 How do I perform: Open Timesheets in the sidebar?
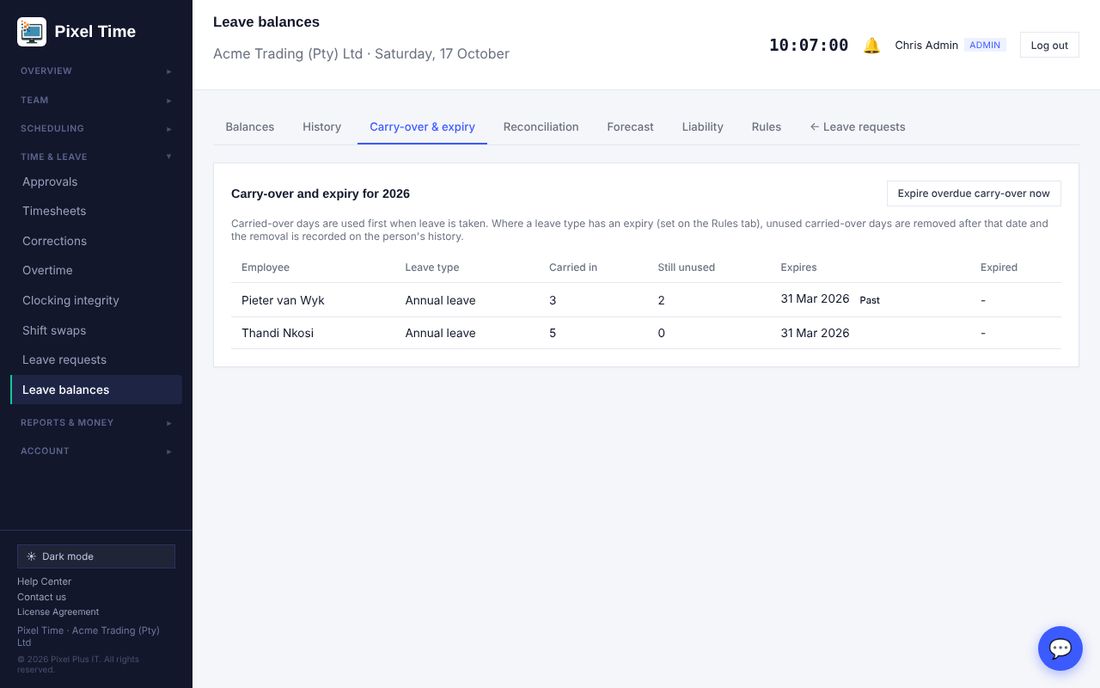click(x=96, y=211)
